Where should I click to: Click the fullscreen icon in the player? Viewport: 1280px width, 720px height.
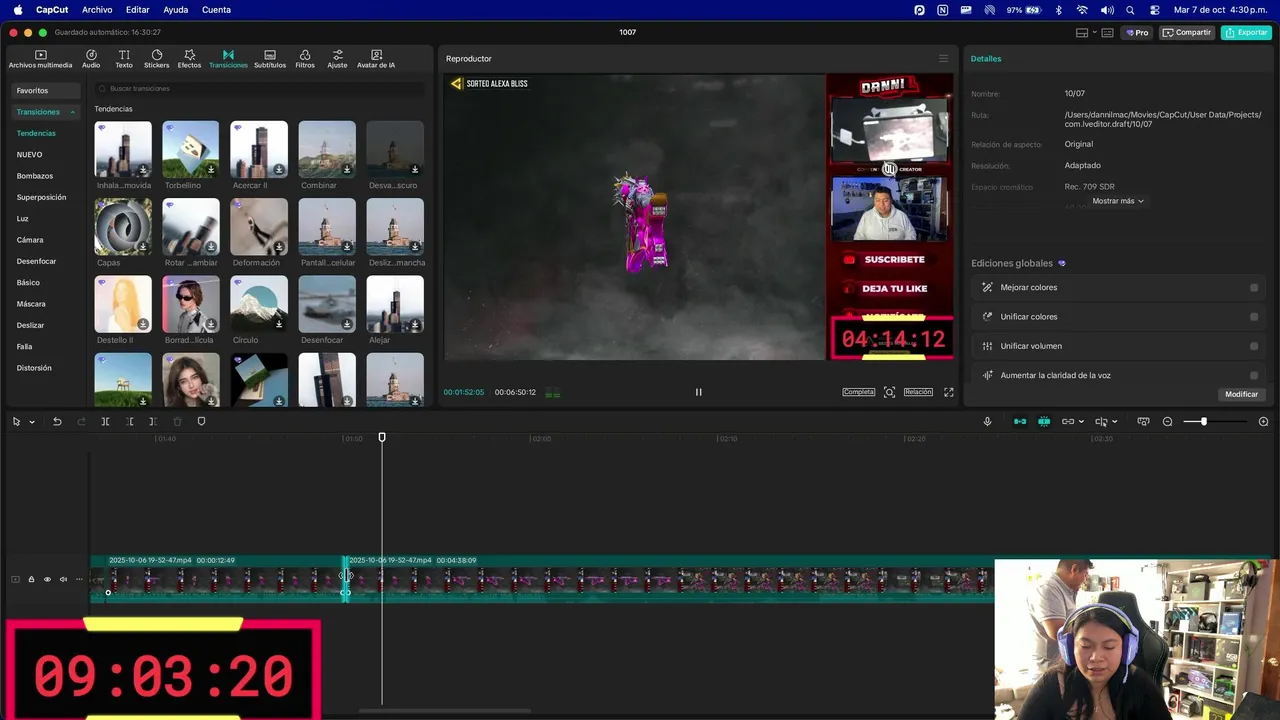pos(949,392)
